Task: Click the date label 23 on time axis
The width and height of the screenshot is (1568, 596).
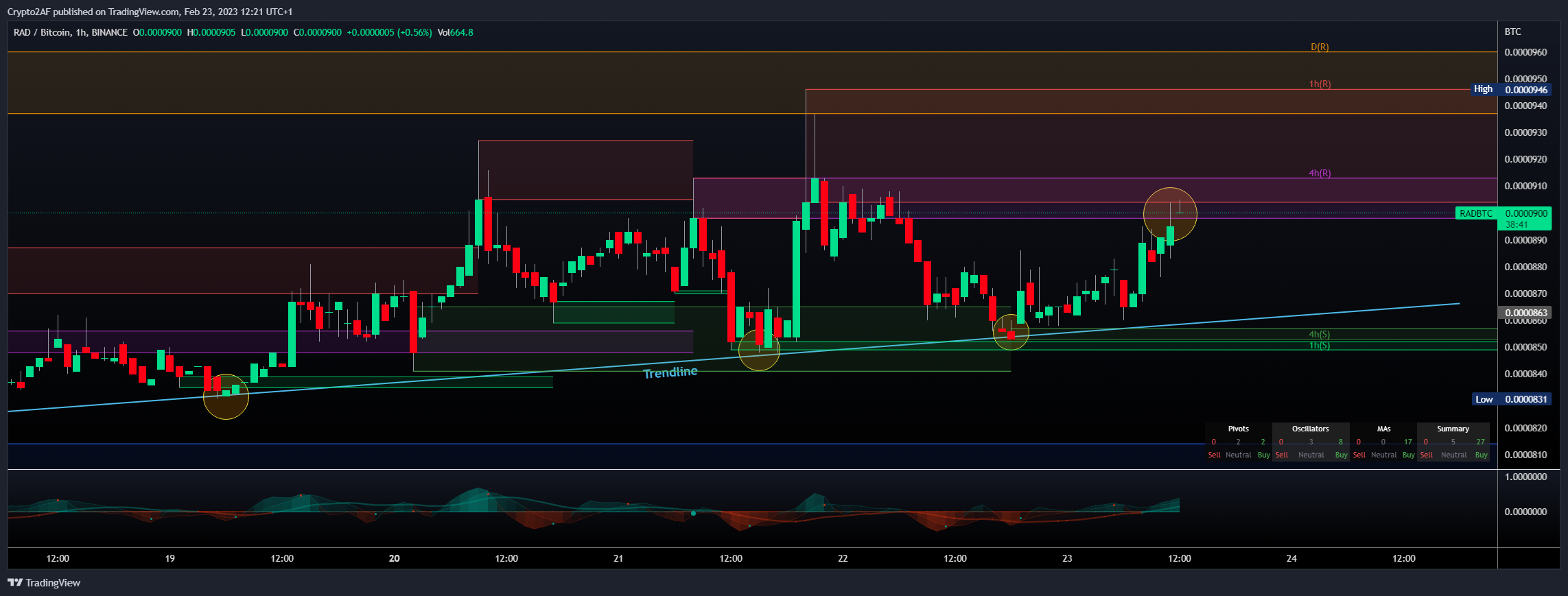Action: [1067, 558]
